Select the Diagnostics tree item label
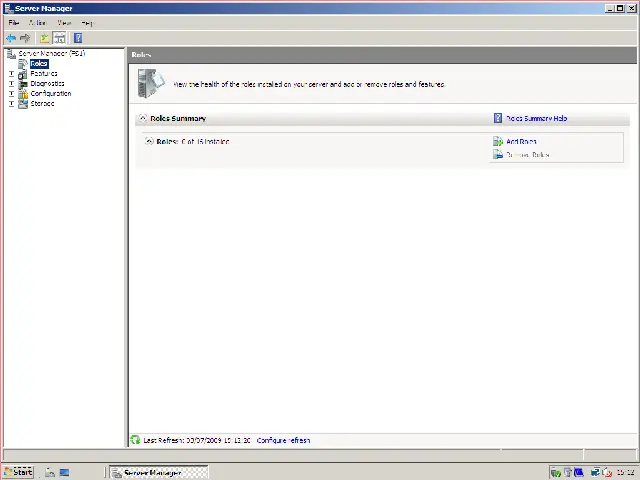Image resolution: width=640 pixels, height=480 pixels. tap(47, 84)
